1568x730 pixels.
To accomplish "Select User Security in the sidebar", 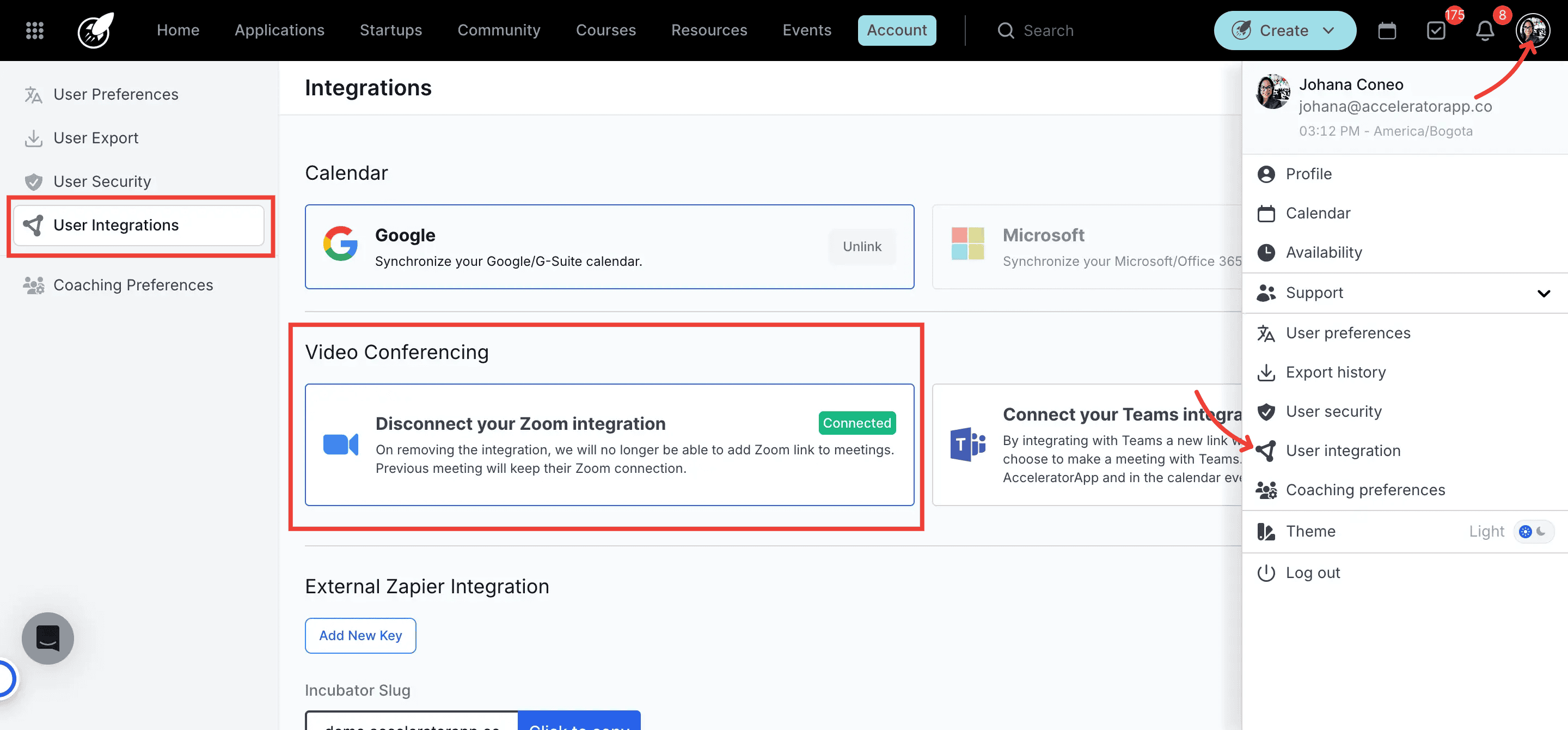I will click(x=102, y=181).
